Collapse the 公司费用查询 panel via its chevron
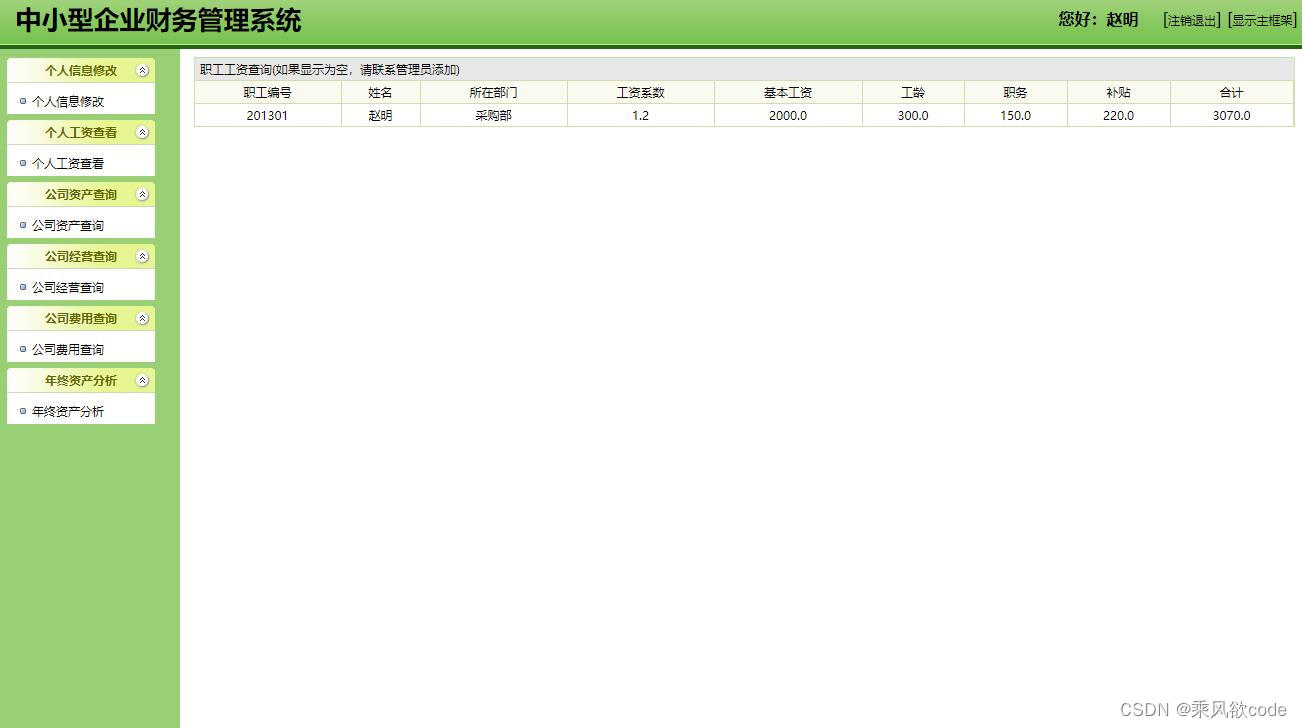Image resolution: width=1302 pixels, height=728 pixels. pos(144,318)
